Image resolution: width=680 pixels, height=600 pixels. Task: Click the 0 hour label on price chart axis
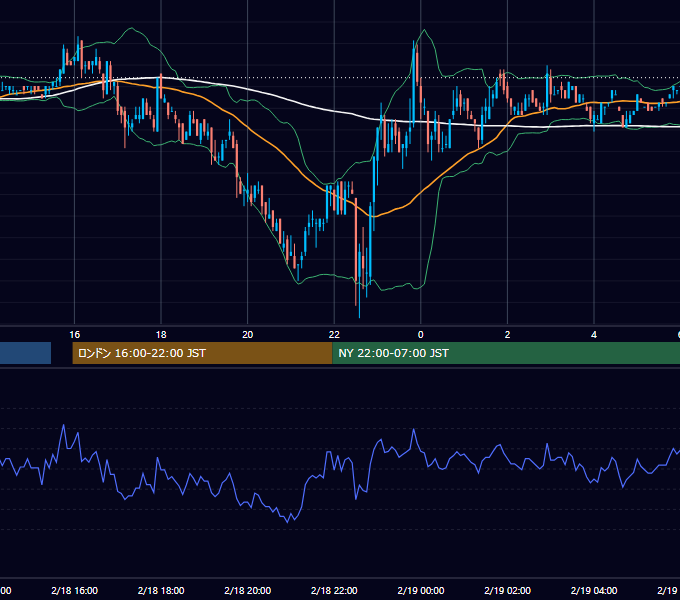420,335
